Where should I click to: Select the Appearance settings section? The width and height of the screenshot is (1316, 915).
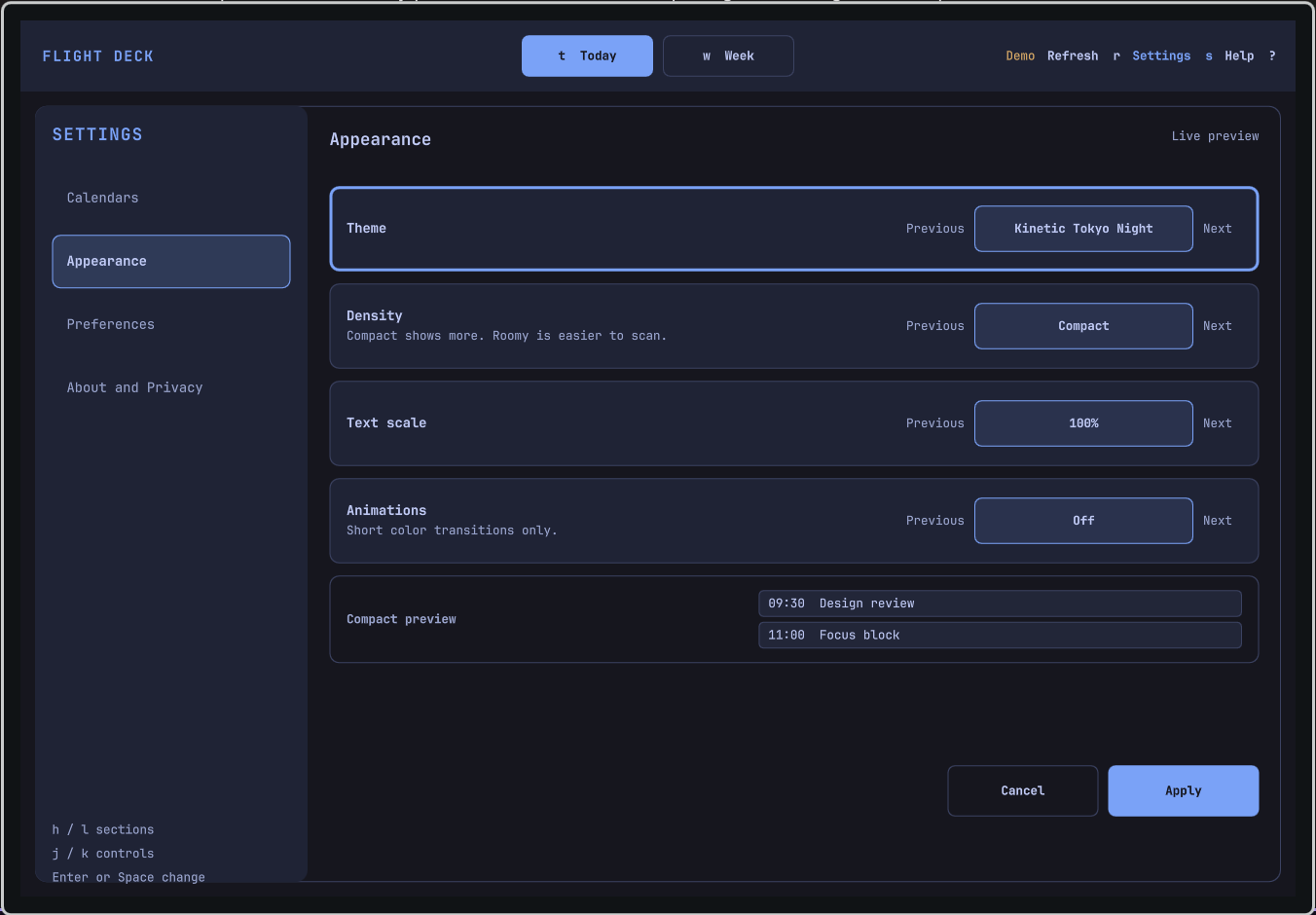click(x=171, y=261)
